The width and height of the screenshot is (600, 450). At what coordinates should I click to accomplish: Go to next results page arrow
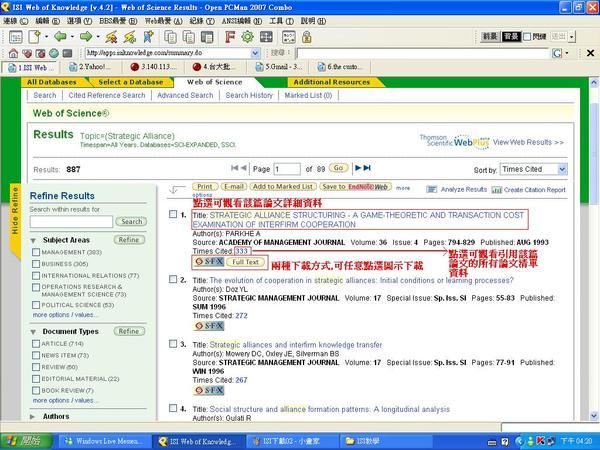coord(358,168)
